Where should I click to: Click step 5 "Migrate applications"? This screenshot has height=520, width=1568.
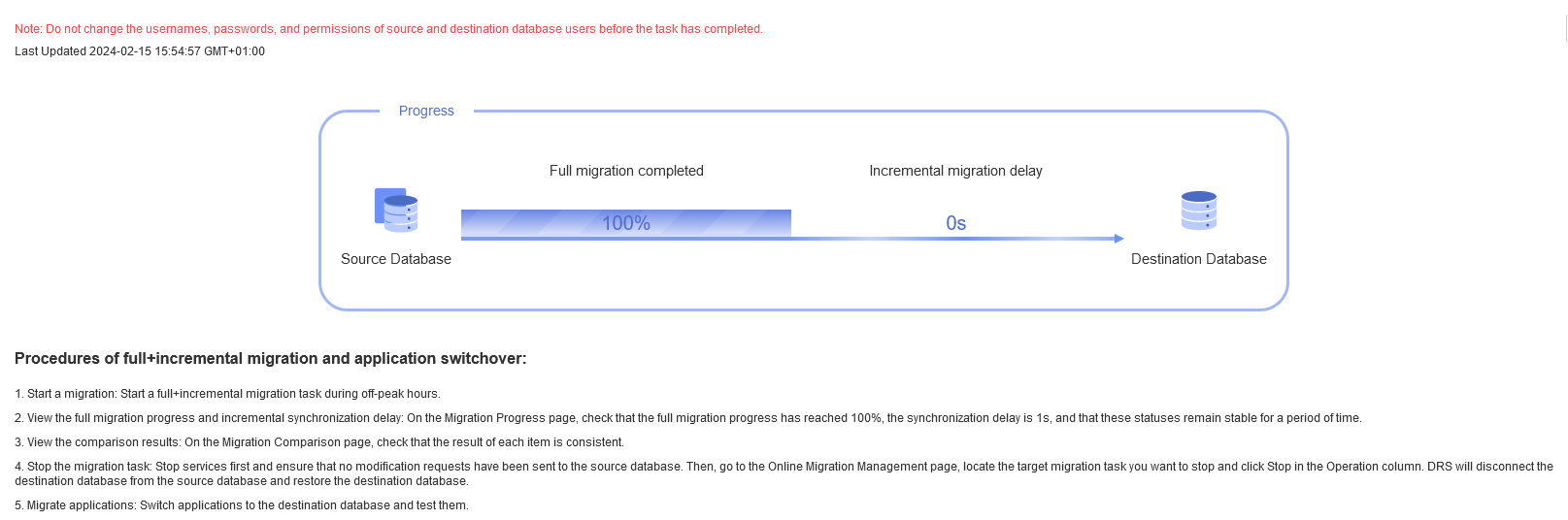click(x=242, y=505)
